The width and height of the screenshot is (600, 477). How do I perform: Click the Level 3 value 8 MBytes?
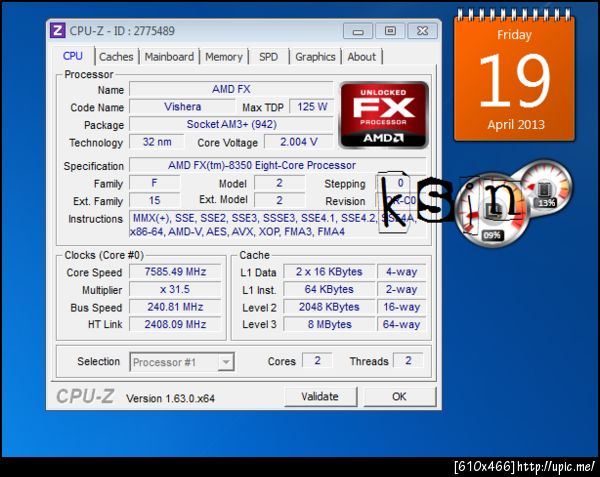pyautogui.click(x=329, y=324)
